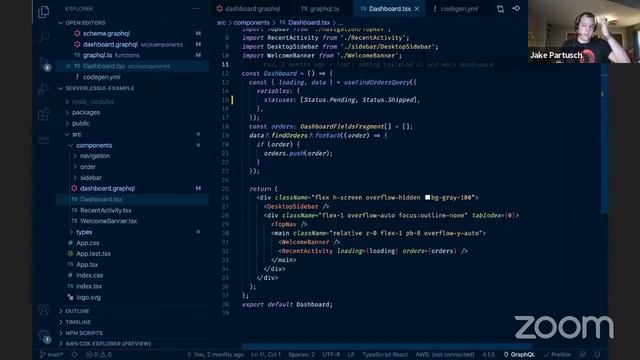This screenshot has width=640, height=360.
Task: Switch to dashboard.graphql tab
Action: [x=252, y=9]
